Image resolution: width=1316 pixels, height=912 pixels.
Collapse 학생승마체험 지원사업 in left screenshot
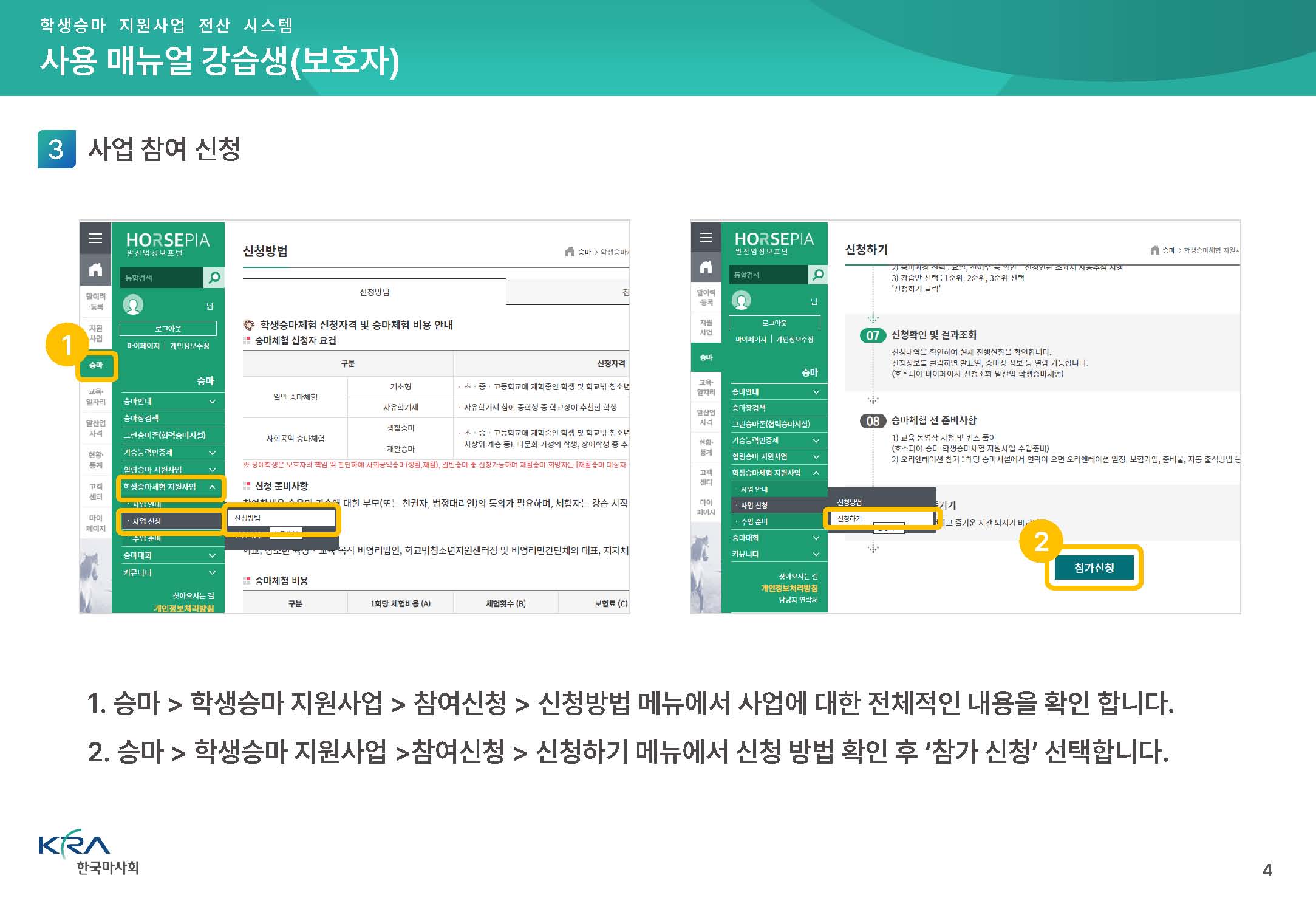pyautogui.click(x=212, y=487)
